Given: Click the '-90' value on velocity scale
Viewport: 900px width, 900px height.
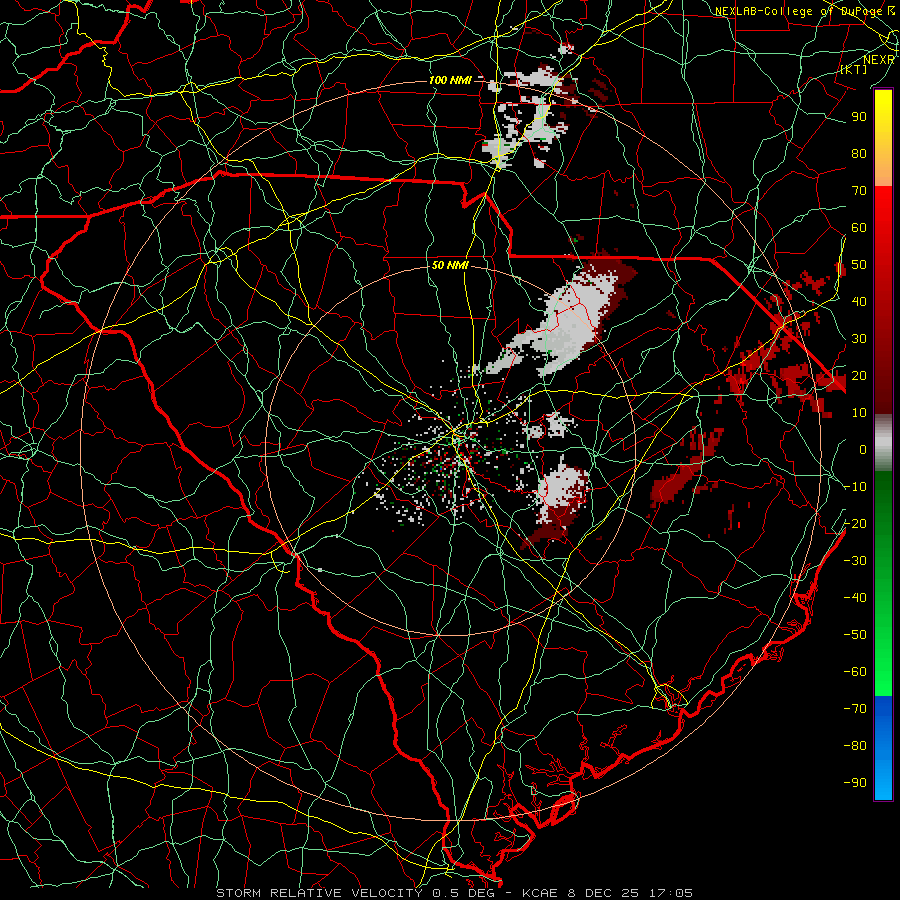Looking at the screenshot, I should pyautogui.click(x=855, y=783).
